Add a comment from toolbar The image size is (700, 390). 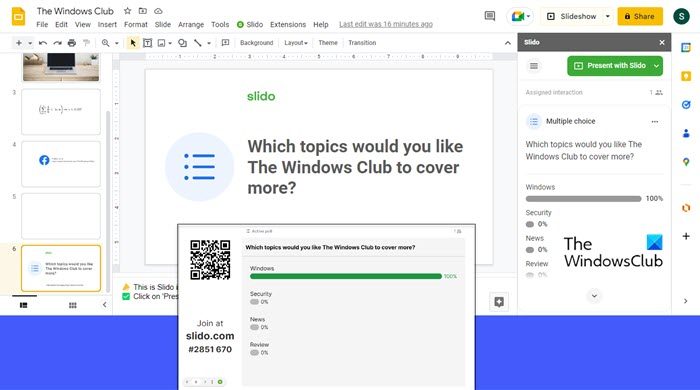[x=225, y=43]
